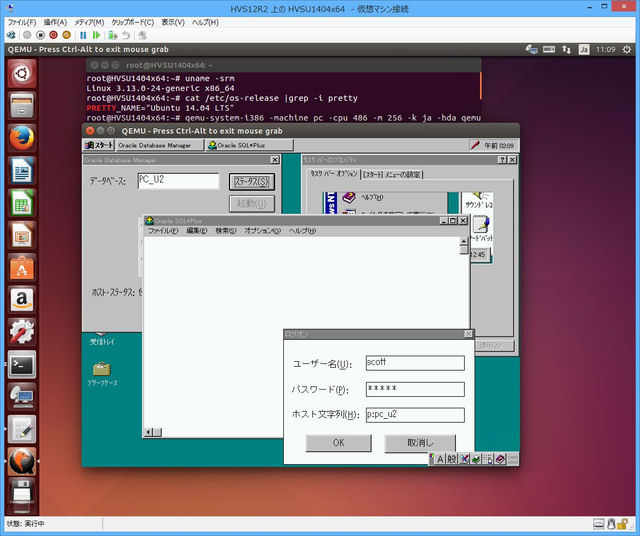Click the orange Save state toolbar icon
The image size is (640, 536).
tap(67, 35)
